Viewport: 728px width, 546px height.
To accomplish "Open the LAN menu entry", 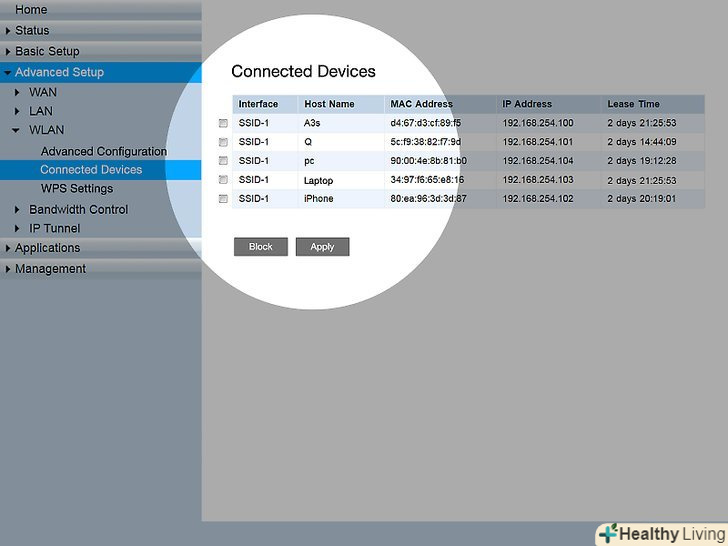I will tap(41, 111).
